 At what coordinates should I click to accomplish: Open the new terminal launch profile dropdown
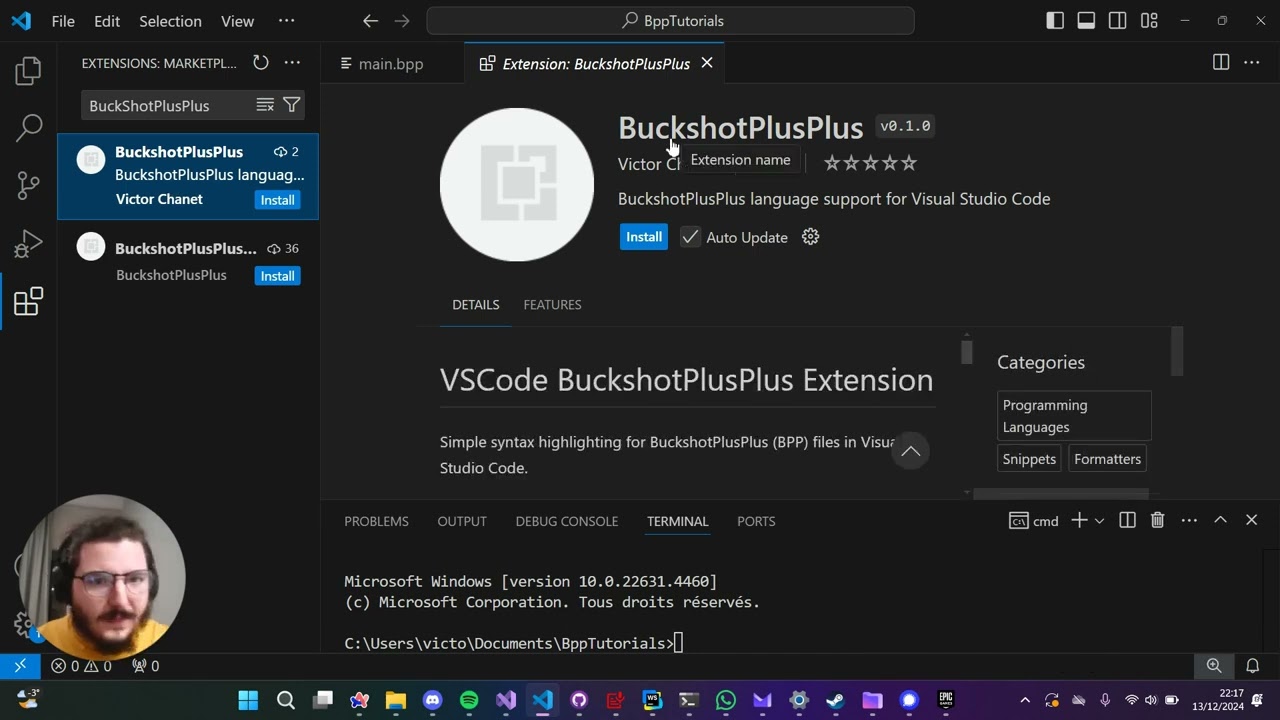(x=1099, y=520)
